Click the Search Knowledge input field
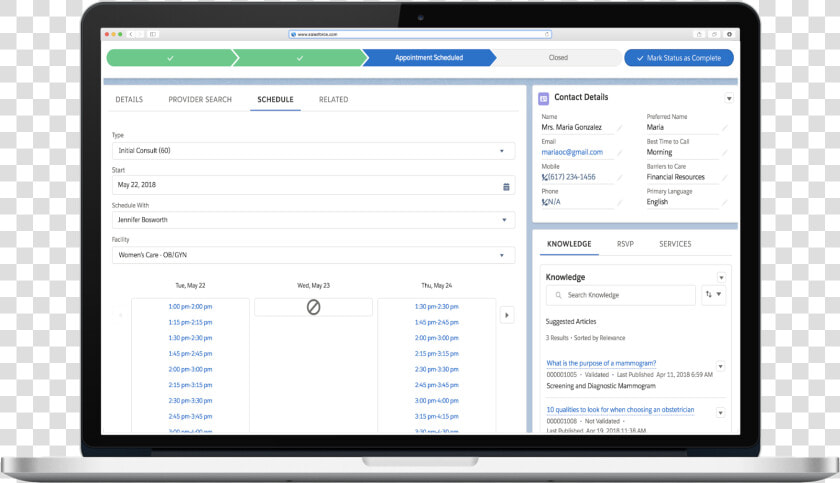 (621, 295)
